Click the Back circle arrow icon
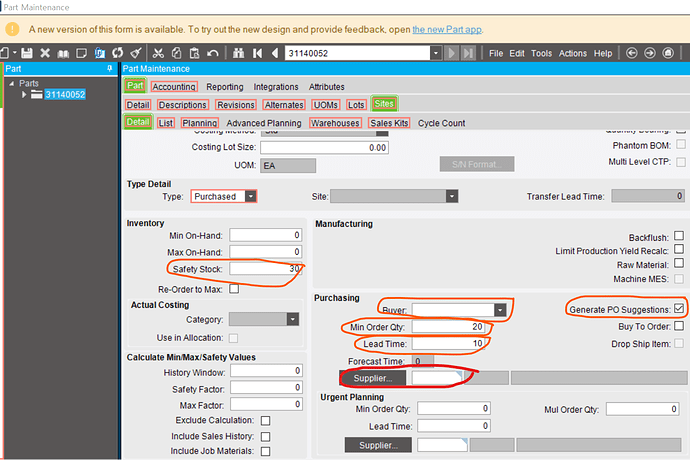 pos(631,53)
